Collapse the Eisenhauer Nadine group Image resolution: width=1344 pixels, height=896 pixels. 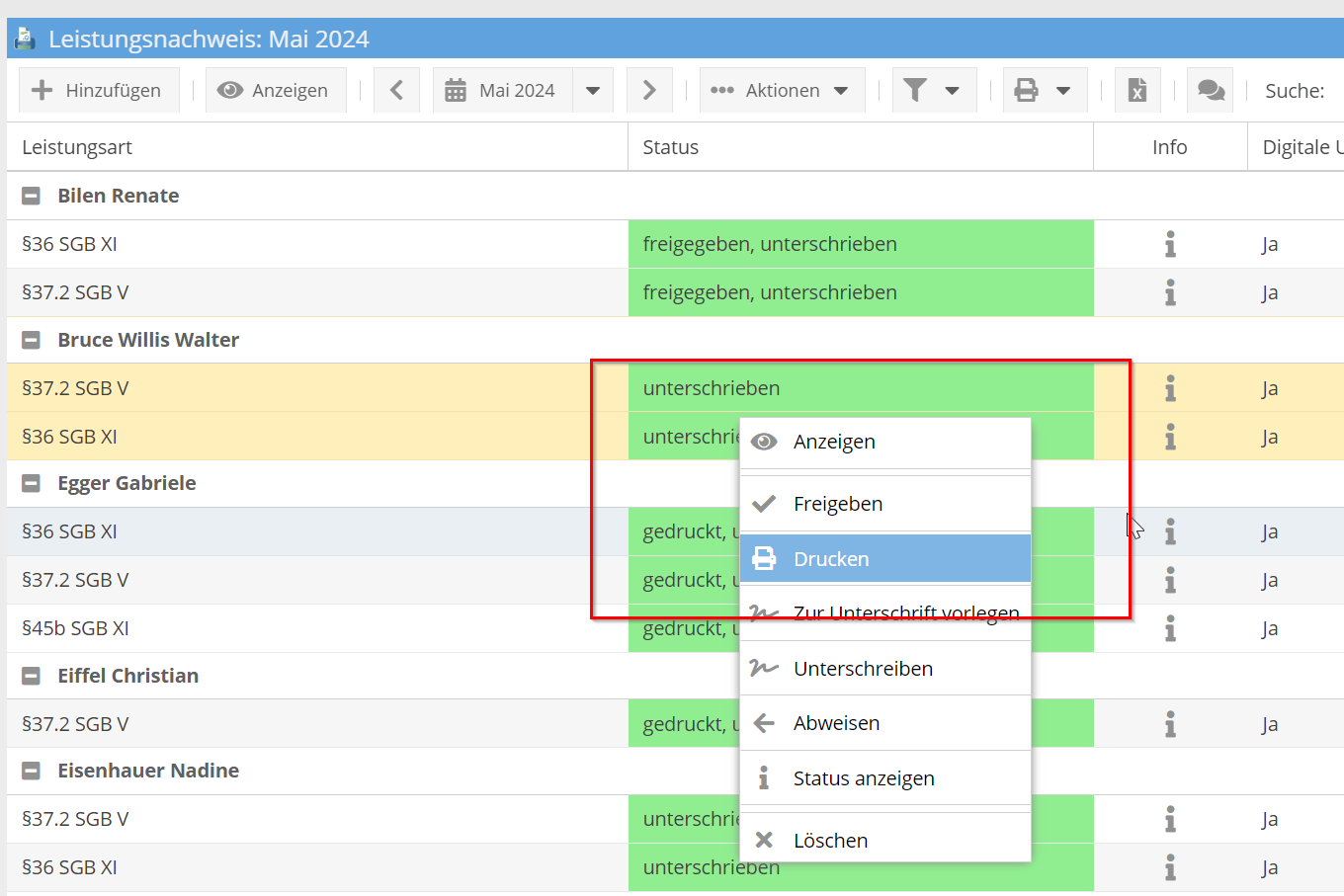[x=32, y=771]
